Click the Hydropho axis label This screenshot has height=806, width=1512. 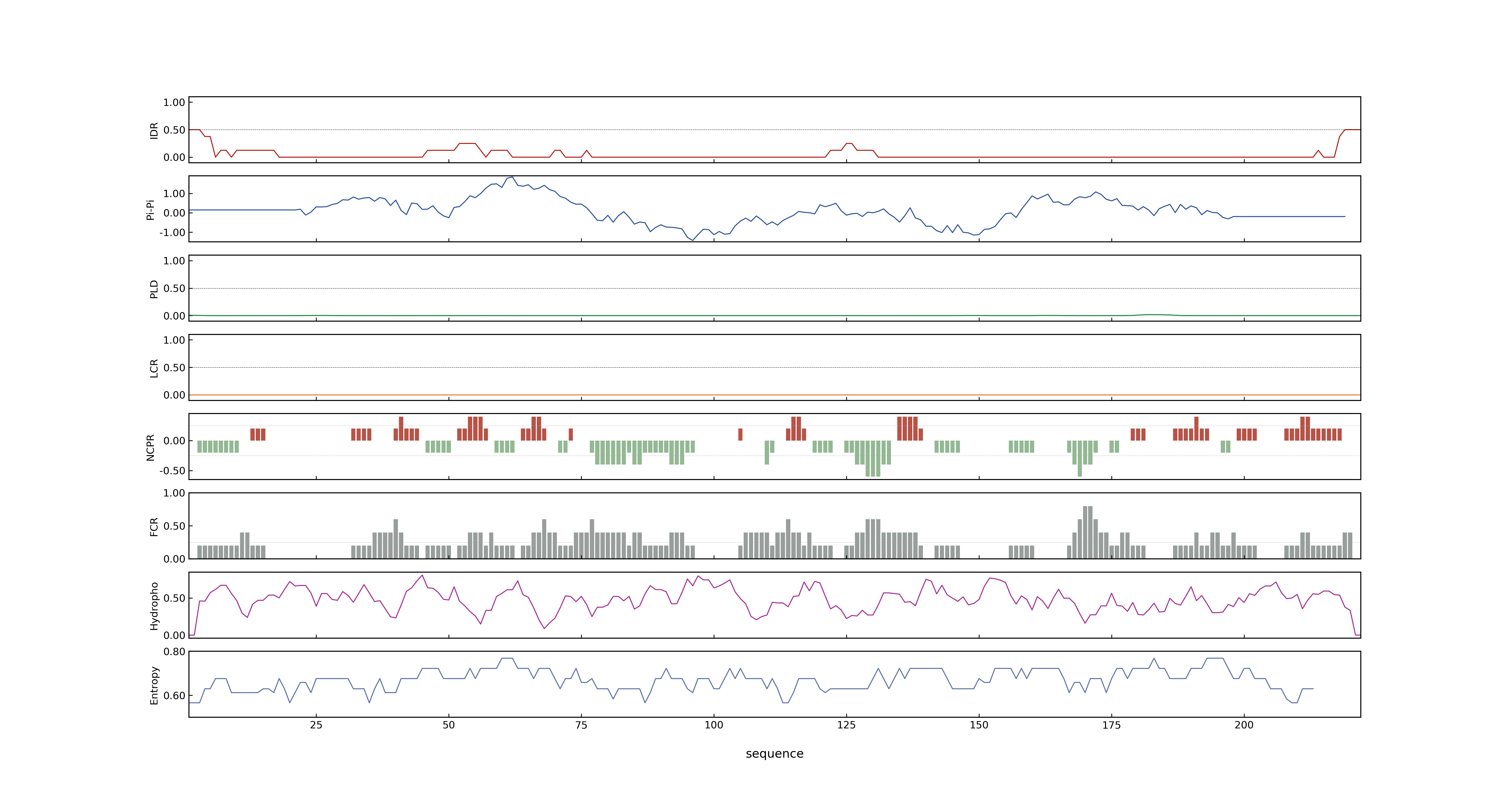154,606
